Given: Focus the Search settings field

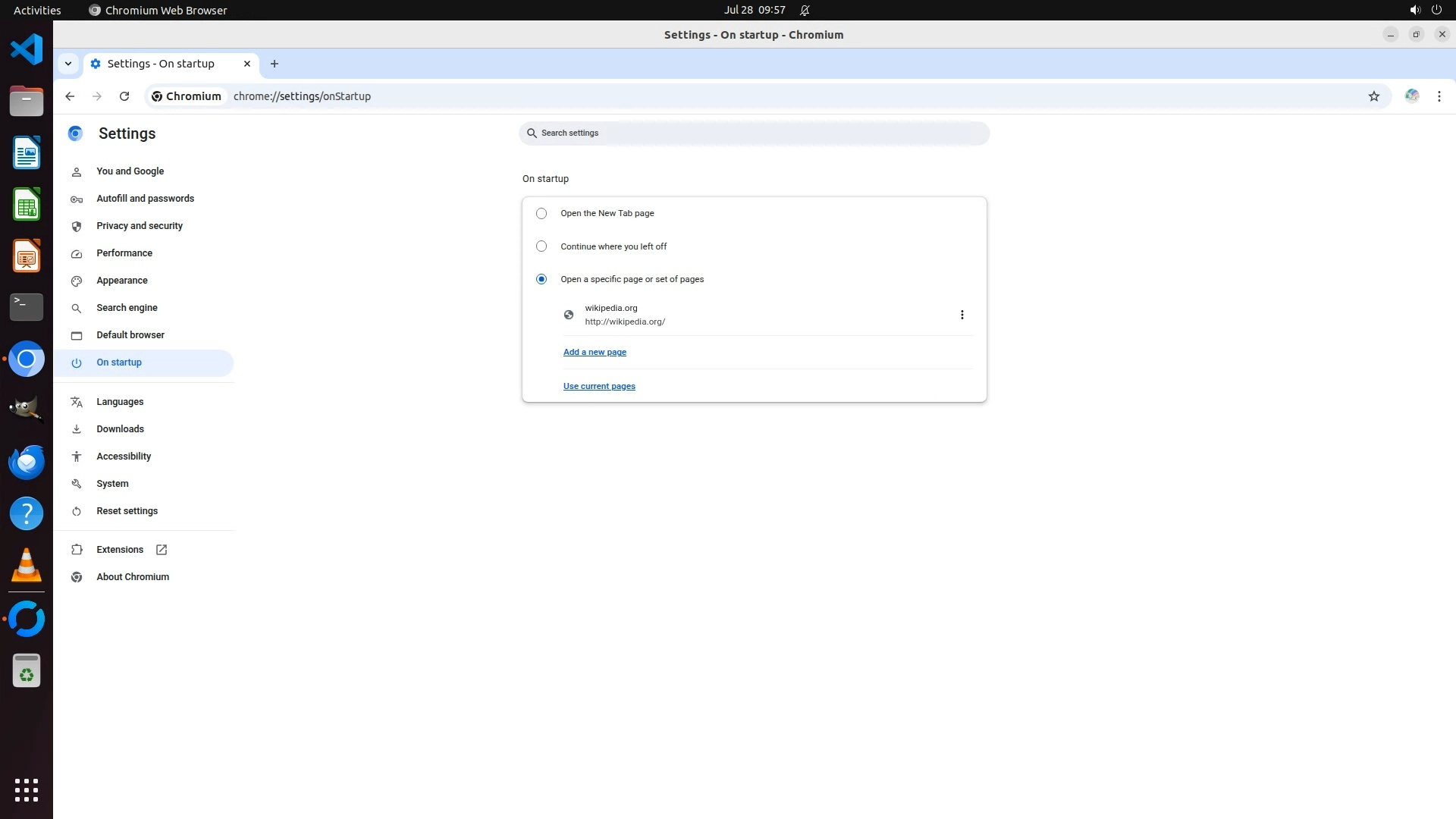Looking at the screenshot, I should coord(755,133).
